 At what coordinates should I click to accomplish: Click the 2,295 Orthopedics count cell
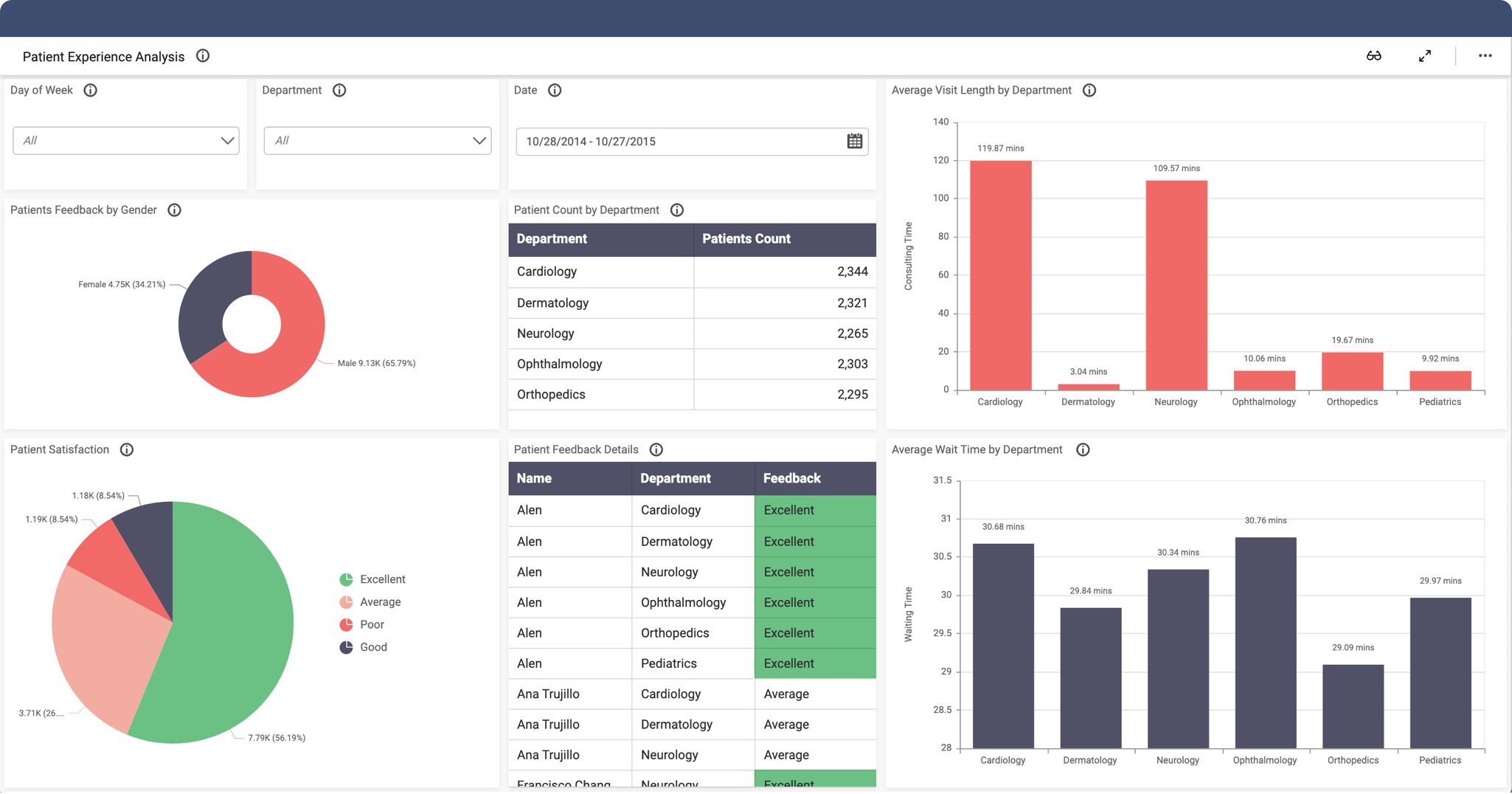point(785,394)
